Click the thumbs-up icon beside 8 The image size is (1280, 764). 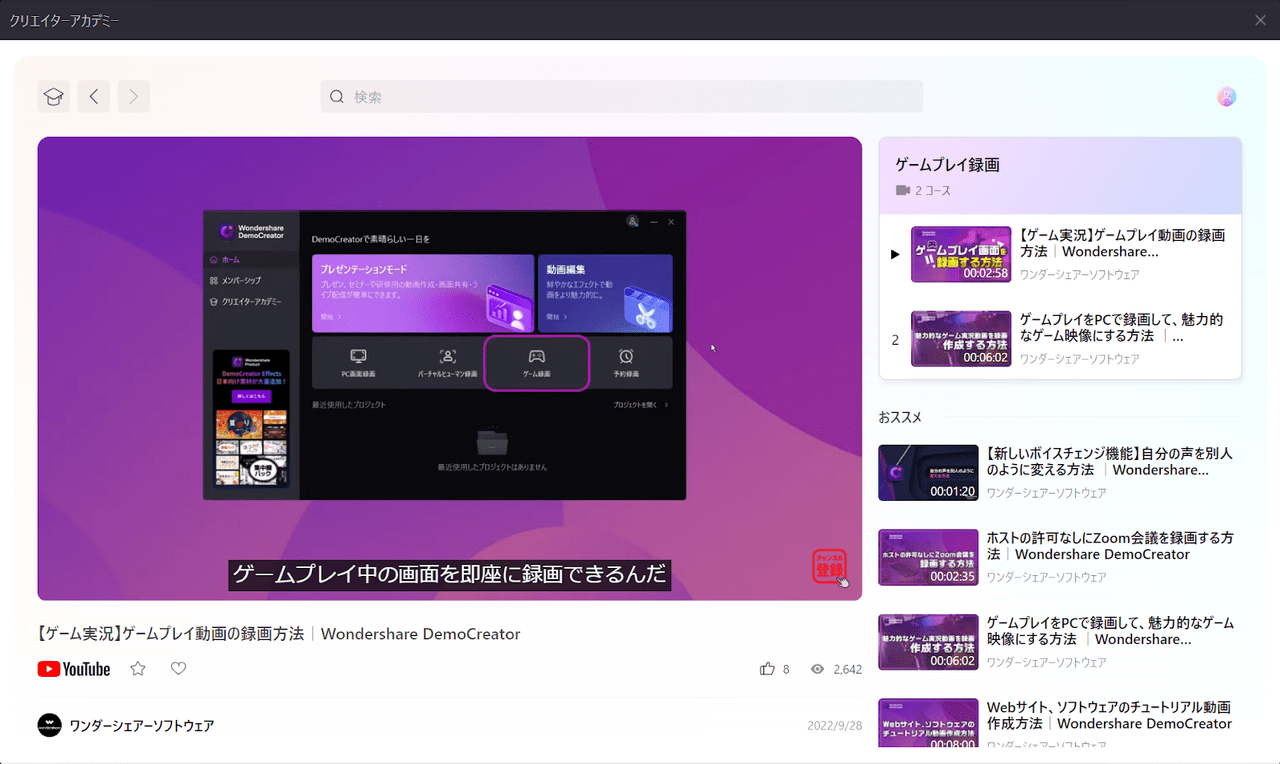click(x=767, y=669)
